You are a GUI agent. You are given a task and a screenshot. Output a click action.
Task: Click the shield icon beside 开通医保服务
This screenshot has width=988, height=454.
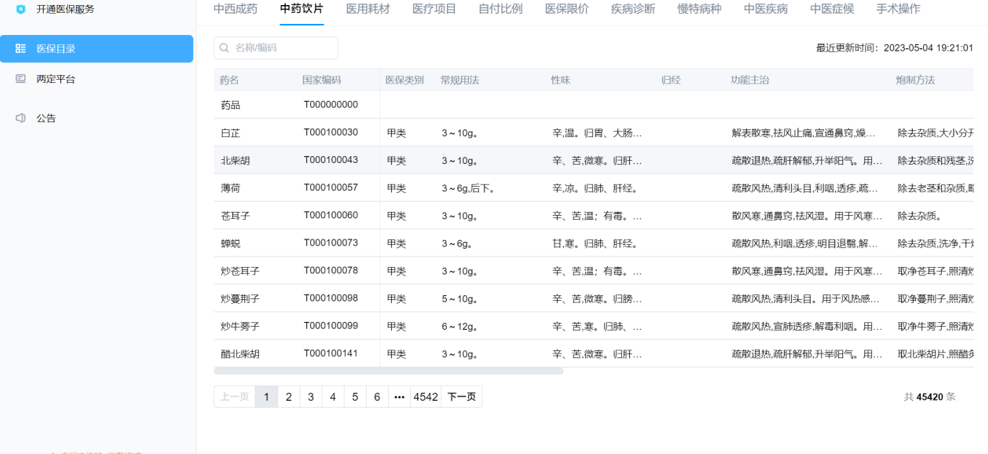point(21,9)
